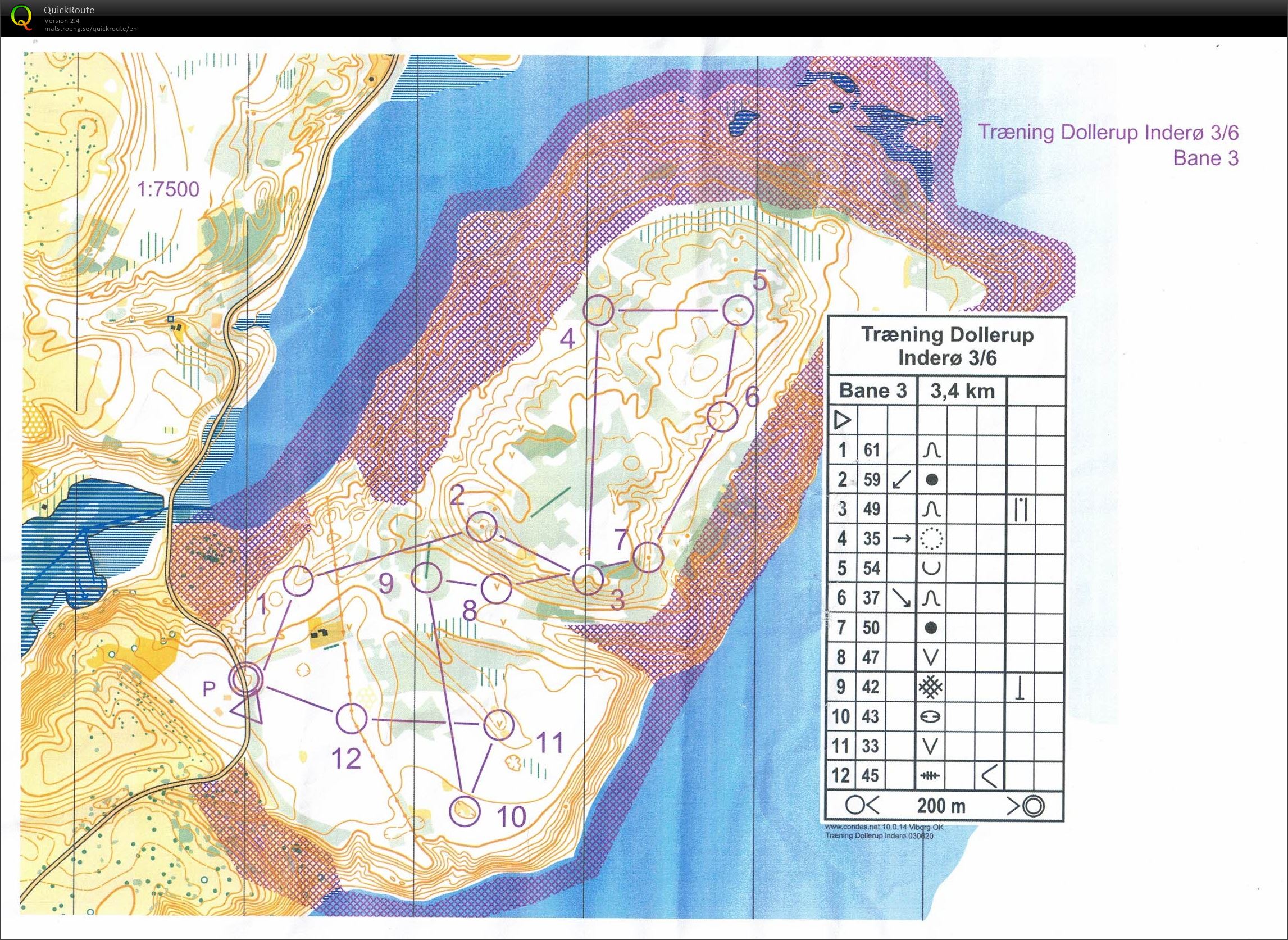Click the circle of control 6 on the map
The width and height of the screenshot is (1288, 940).
pyautogui.click(x=723, y=416)
